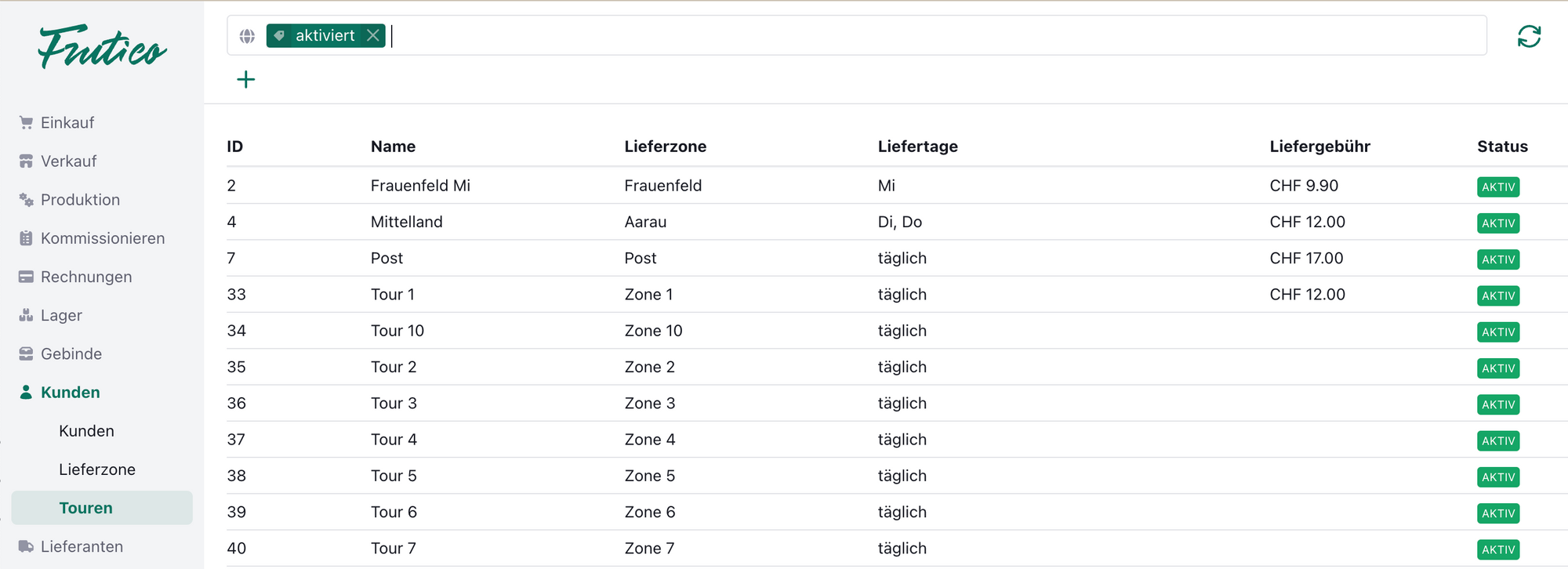Click the Verkauf store icon
Viewport: 1568px width, 569px height.
coord(26,161)
